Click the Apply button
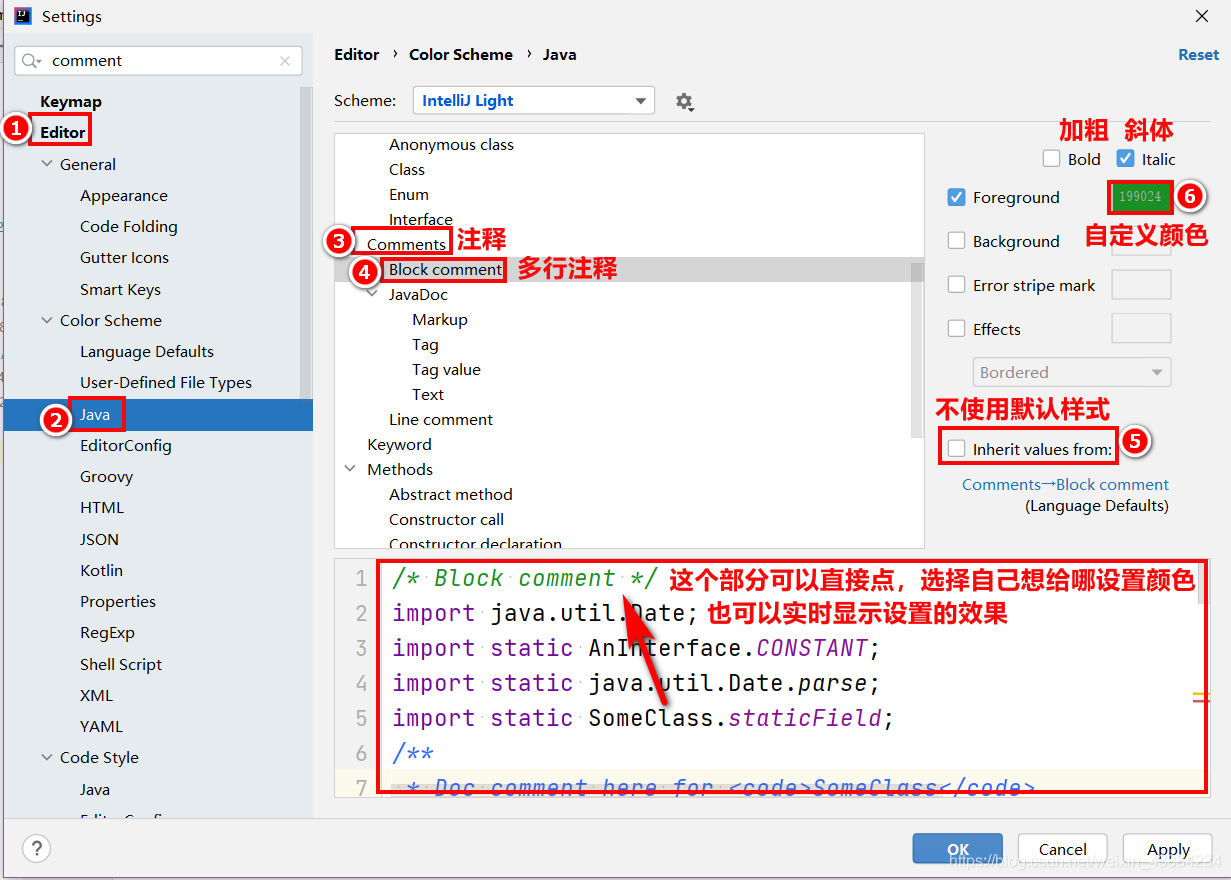Screen dimensions: 1231x880 coord(1168,848)
